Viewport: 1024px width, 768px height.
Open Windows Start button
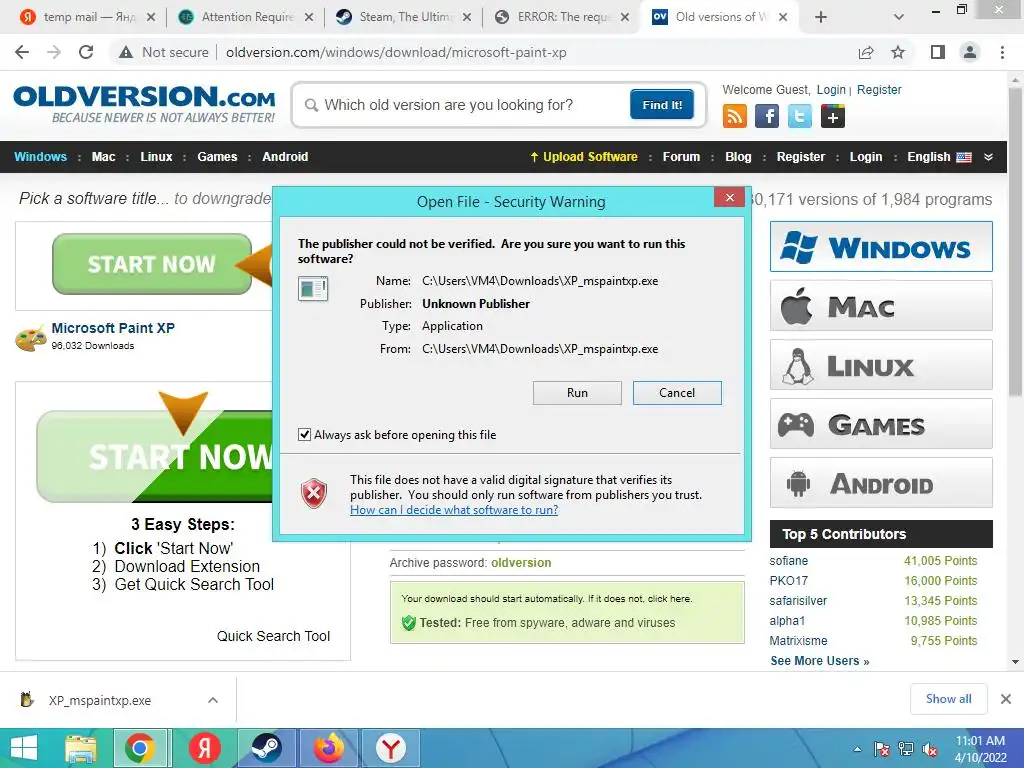point(24,748)
